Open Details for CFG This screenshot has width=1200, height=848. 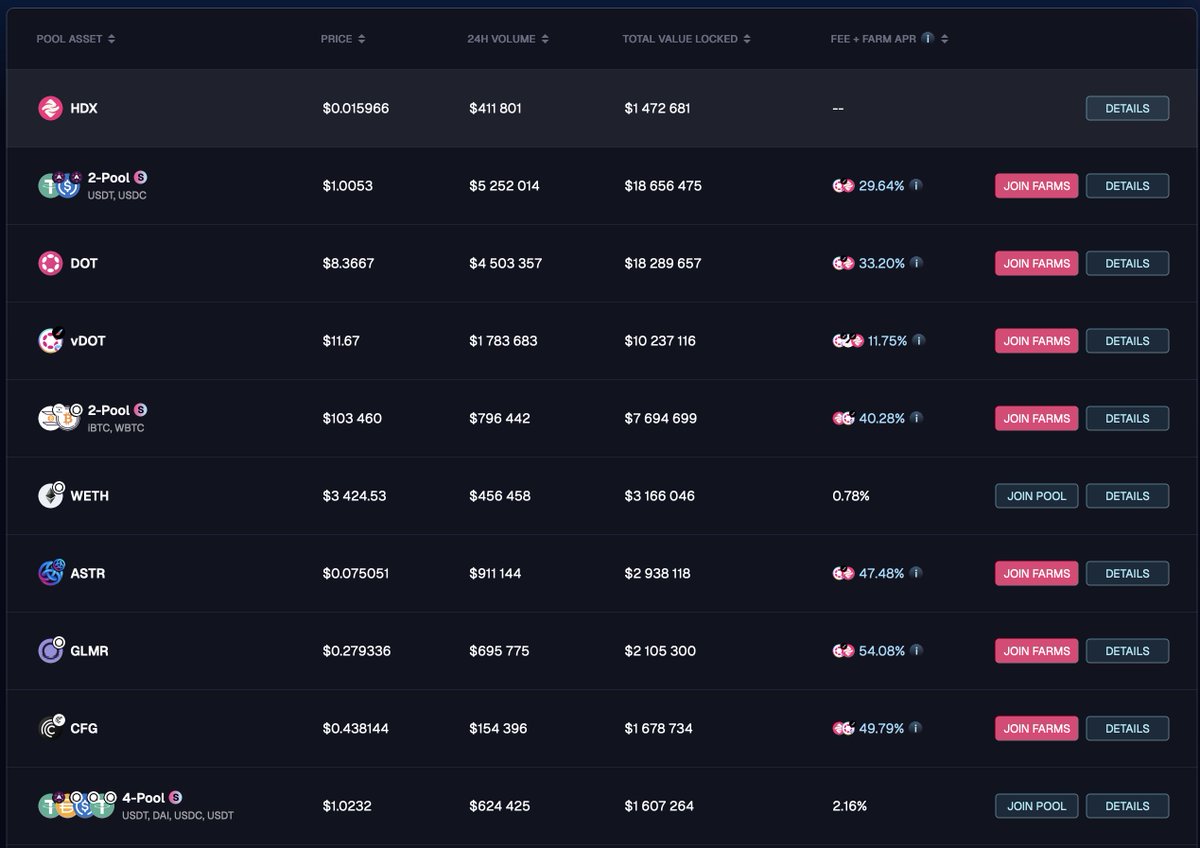tap(1127, 728)
